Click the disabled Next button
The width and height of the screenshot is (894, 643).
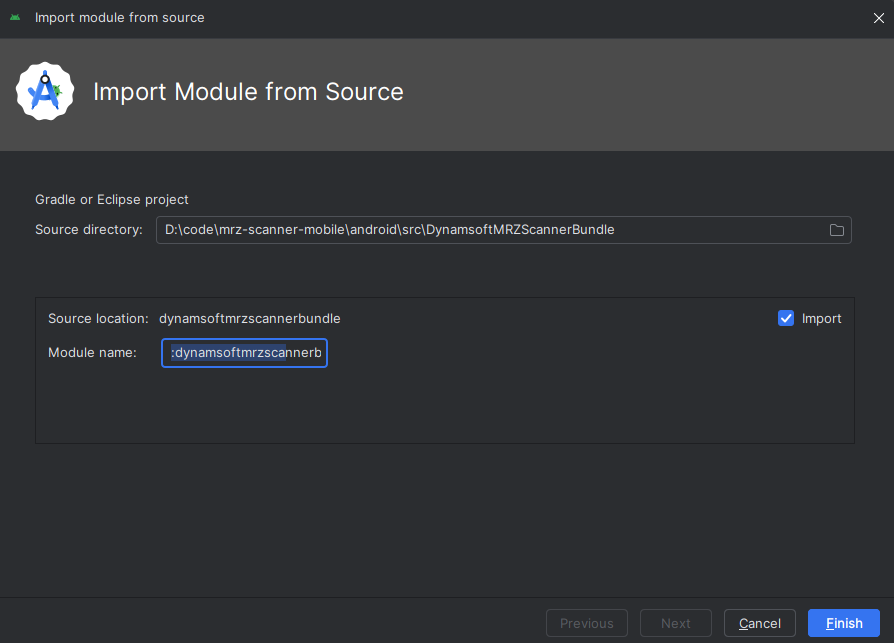675,622
